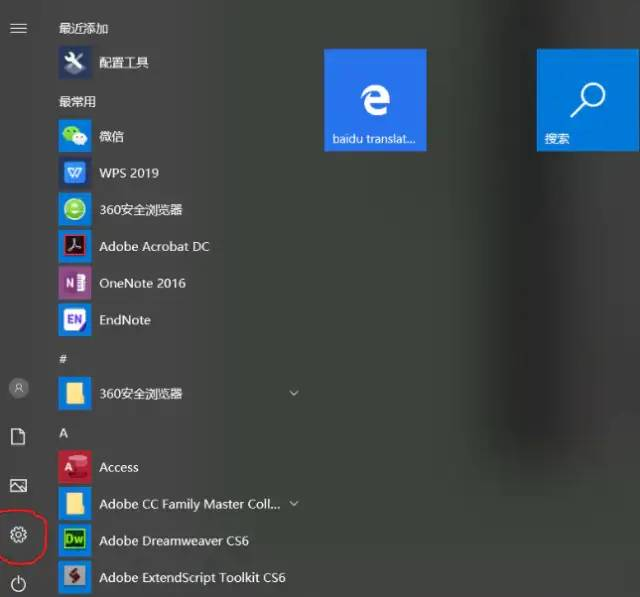Launch EndNote via its EN icon

(75, 320)
